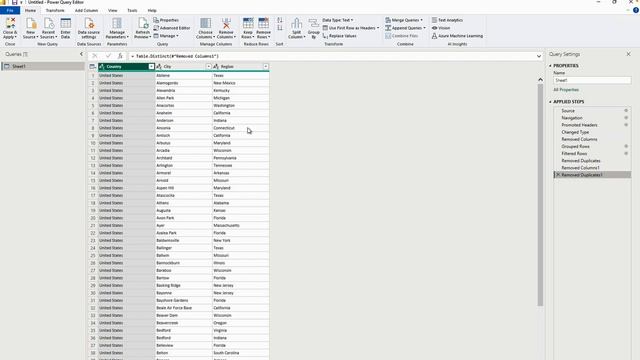Viewport: 640px width, 360px height.
Task: Open settings gear for the Source step
Action: tap(626, 111)
